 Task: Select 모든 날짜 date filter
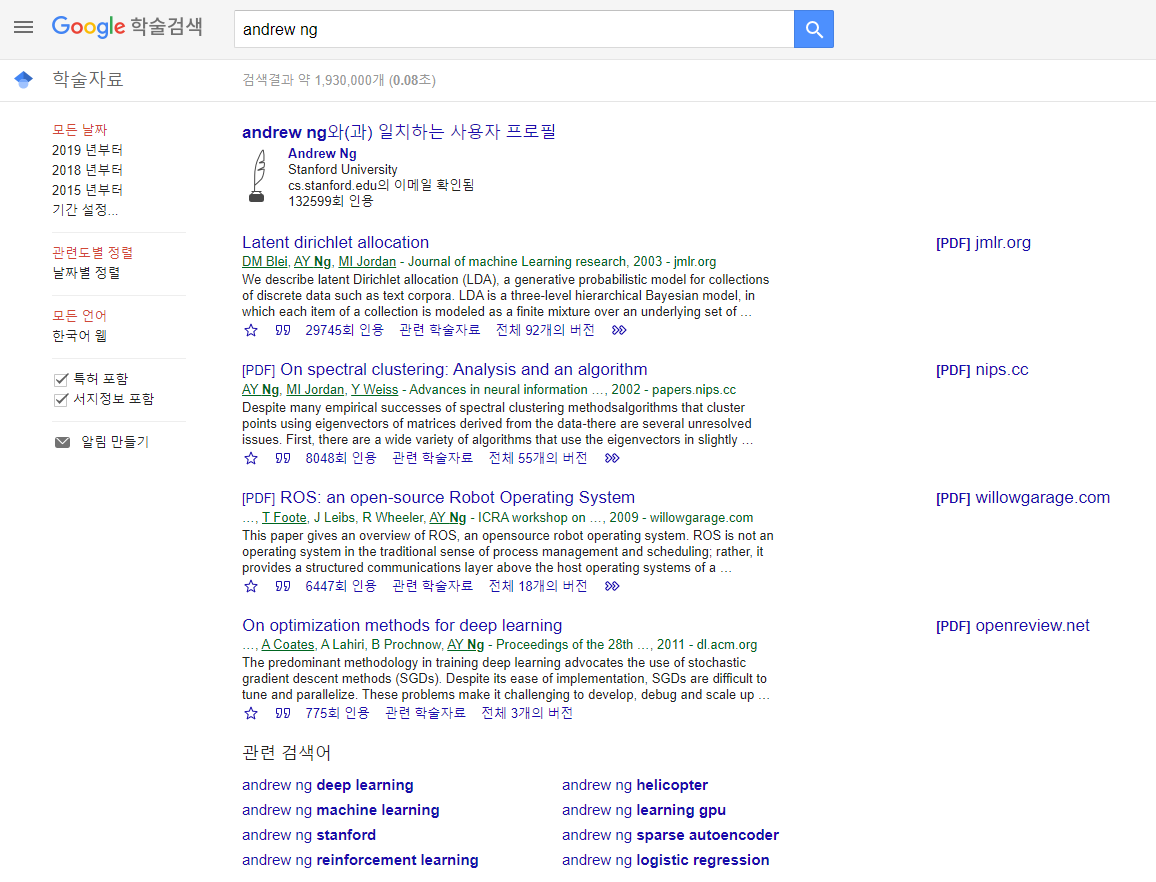pos(80,130)
